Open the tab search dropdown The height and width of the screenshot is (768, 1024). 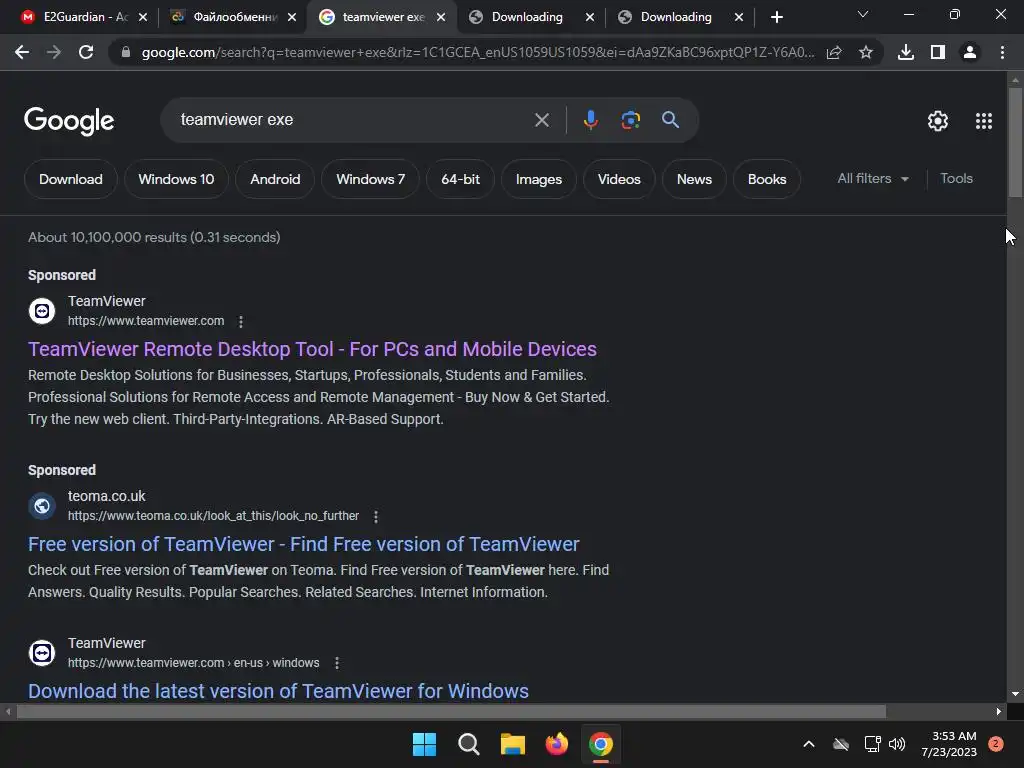[x=863, y=15]
